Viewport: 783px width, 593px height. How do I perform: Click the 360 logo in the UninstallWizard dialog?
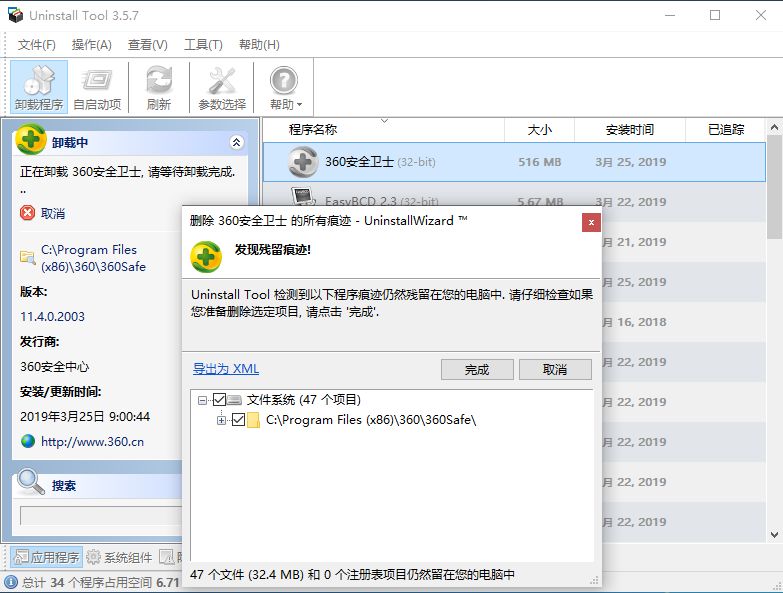(x=206, y=257)
